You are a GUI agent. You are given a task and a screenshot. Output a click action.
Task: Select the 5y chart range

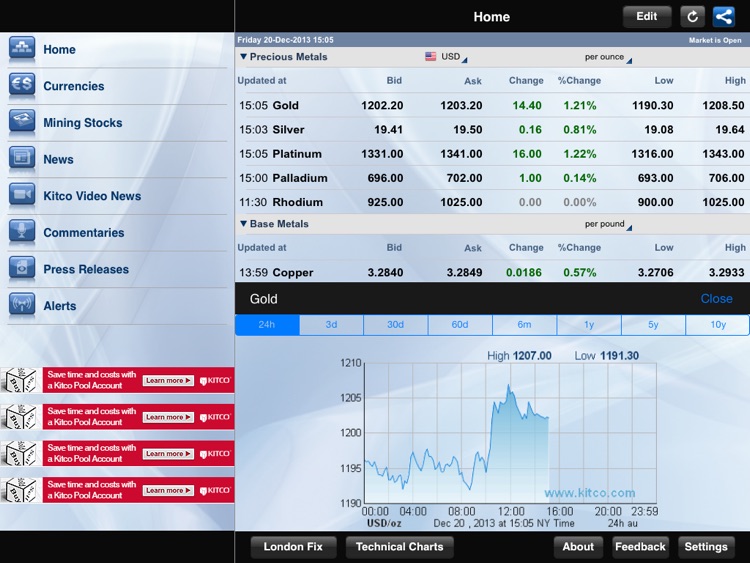point(653,325)
